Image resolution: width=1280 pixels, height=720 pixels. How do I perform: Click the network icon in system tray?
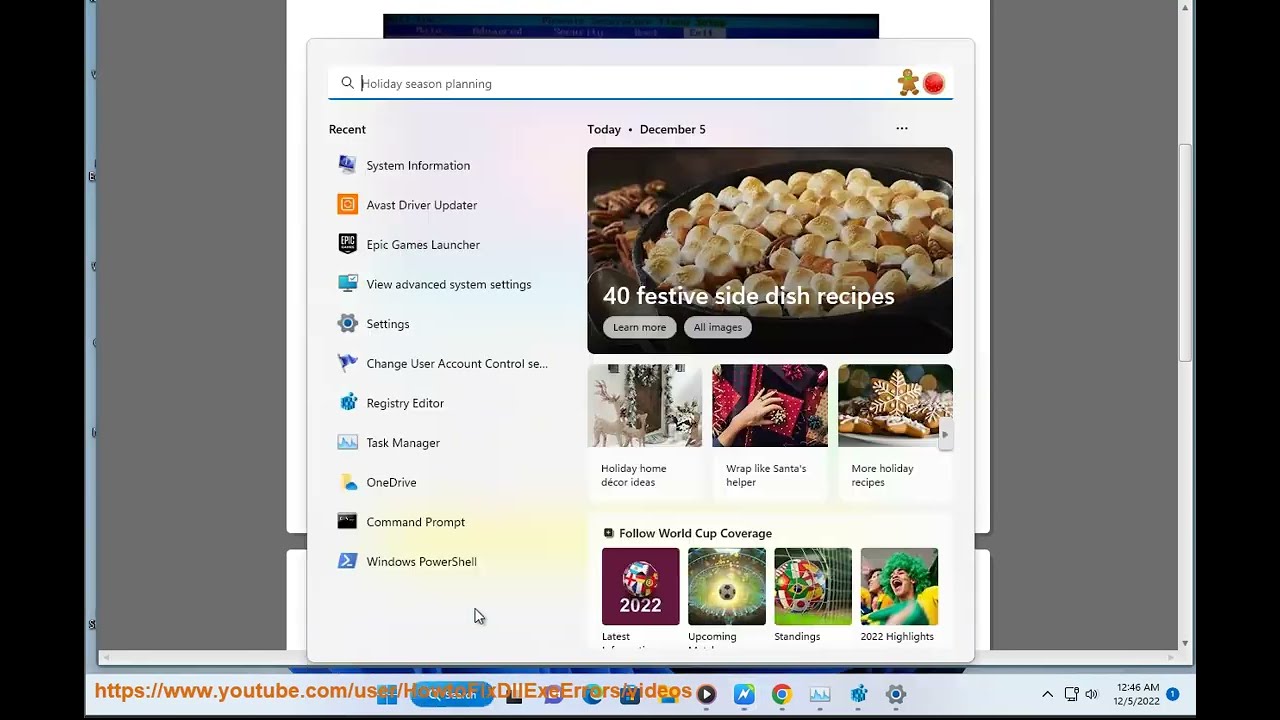pos(1071,694)
